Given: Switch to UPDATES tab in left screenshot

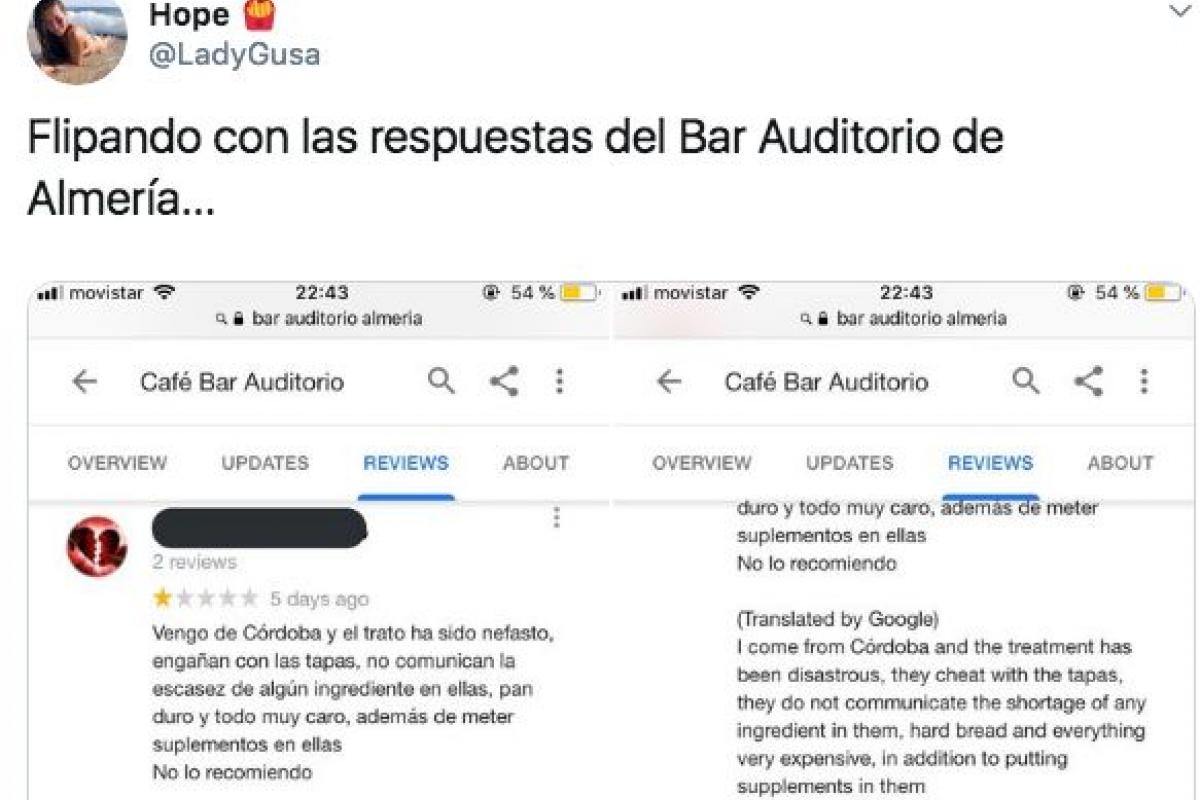Looking at the screenshot, I should [265, 463].
